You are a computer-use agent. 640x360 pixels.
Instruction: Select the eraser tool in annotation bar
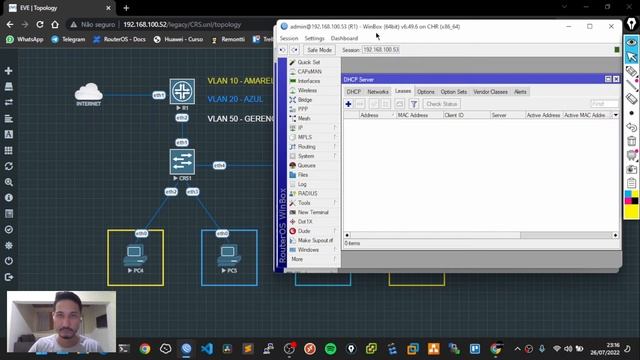pyautogui.click(x=631, y=99)
